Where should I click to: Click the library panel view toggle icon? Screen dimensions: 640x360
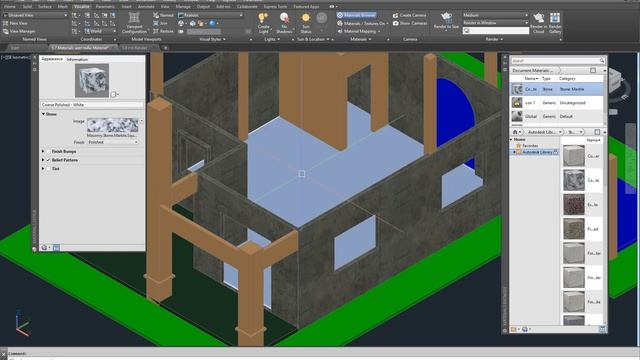click(x=597, y=132)
